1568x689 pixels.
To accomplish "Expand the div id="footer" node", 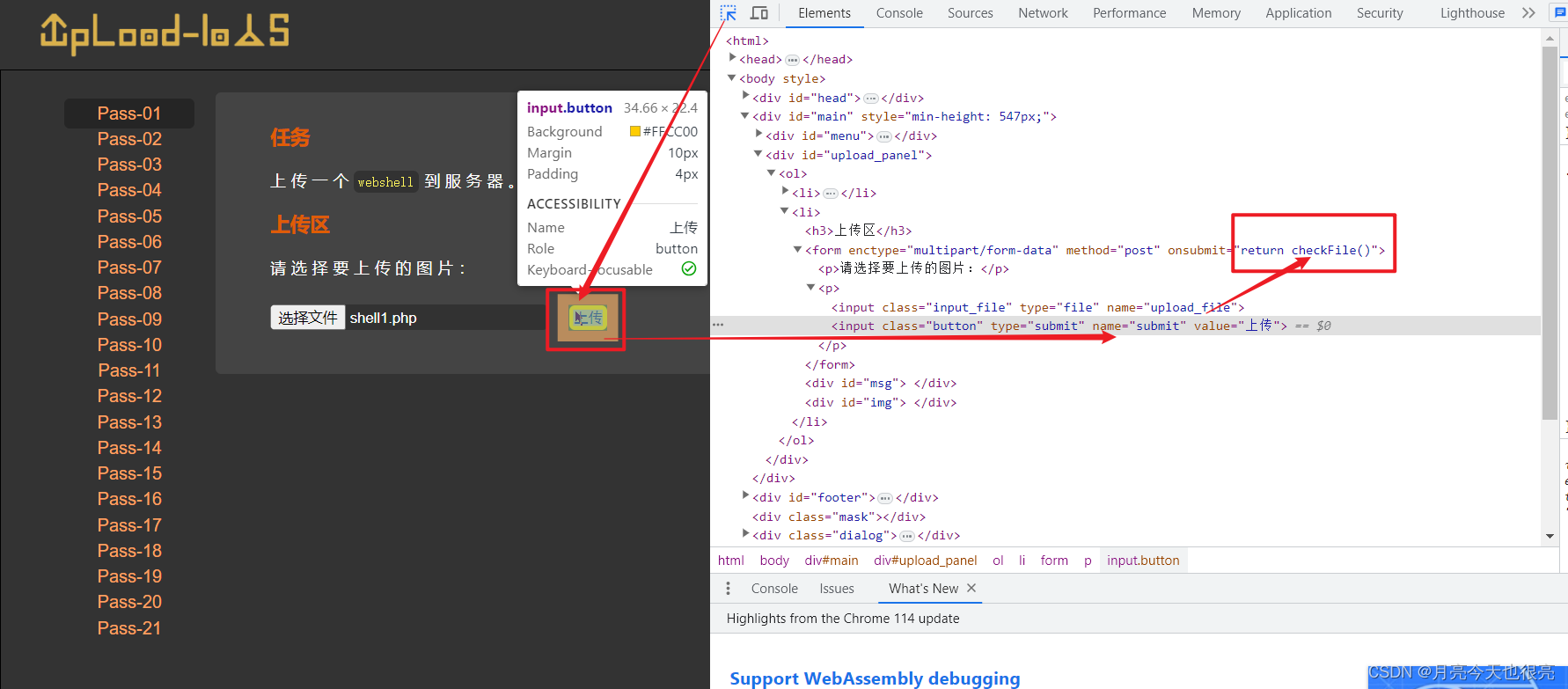I will tap(745, 495).
